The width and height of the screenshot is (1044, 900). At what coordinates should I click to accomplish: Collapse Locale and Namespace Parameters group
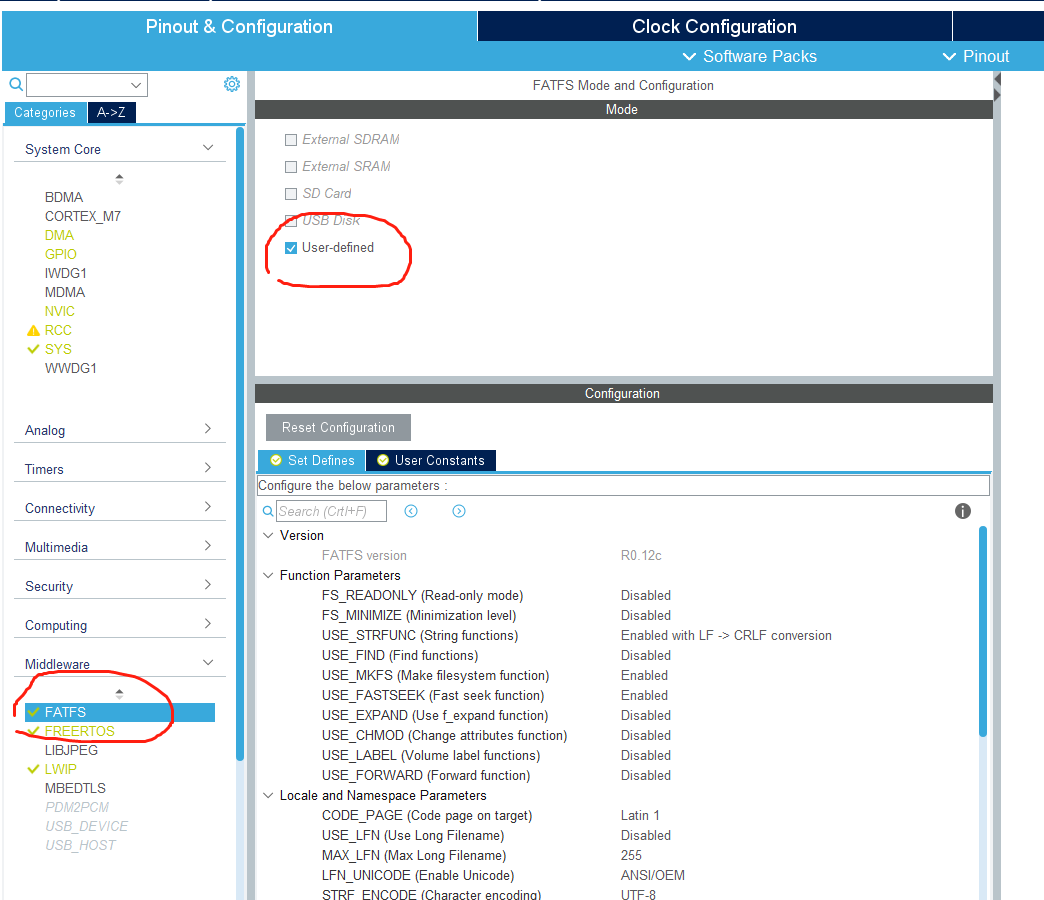click(268, 795)
